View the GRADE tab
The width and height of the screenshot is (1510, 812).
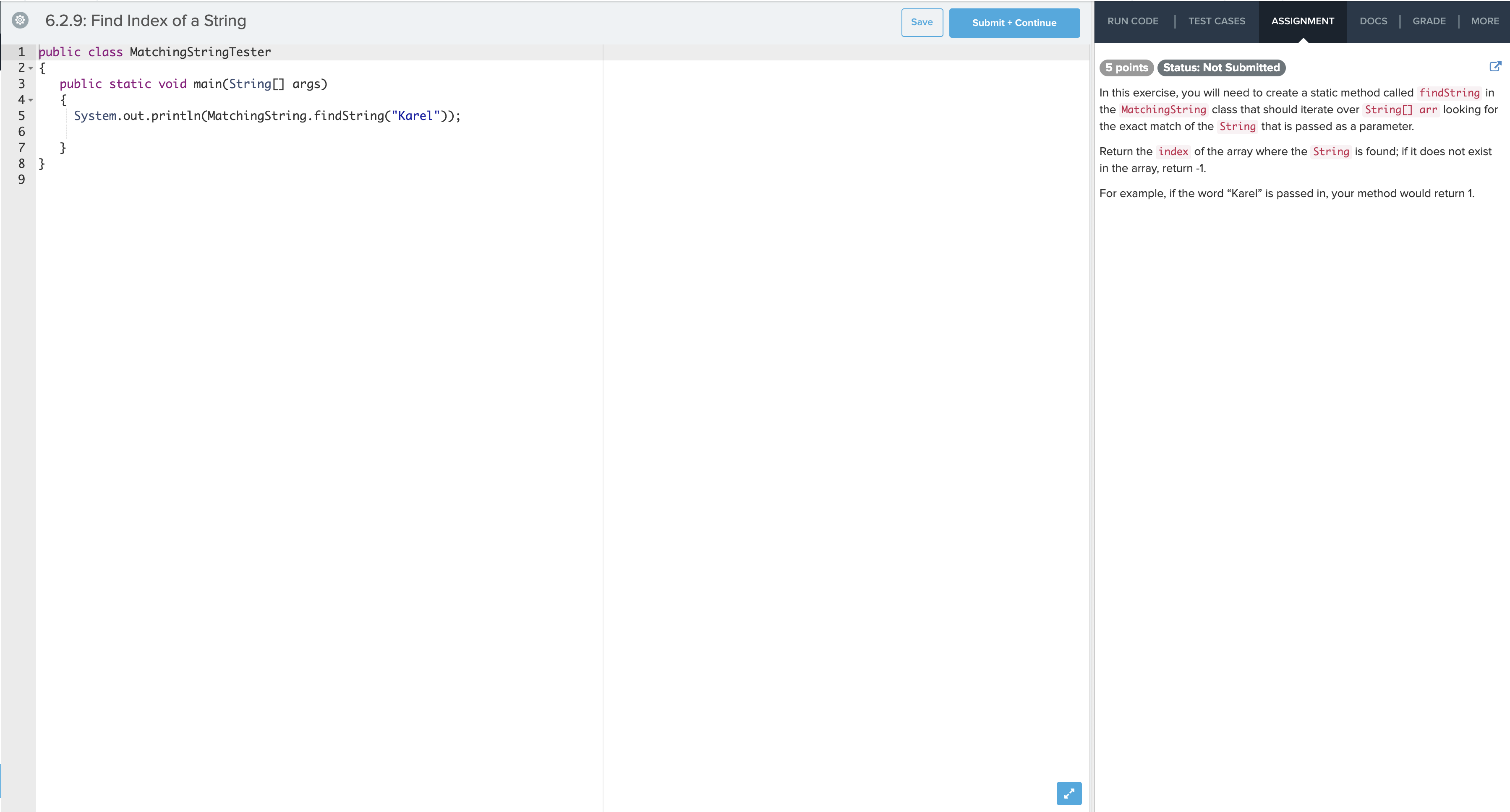click(x=1429, y=21)
